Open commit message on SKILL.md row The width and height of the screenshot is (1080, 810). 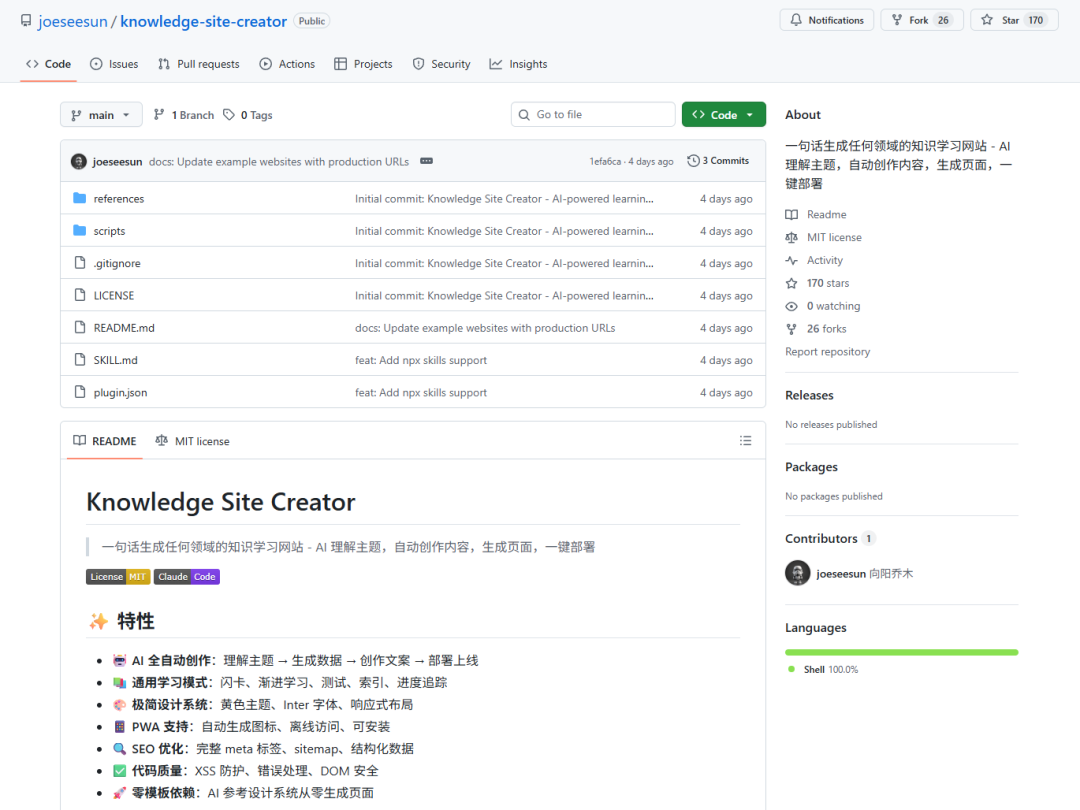421,361
